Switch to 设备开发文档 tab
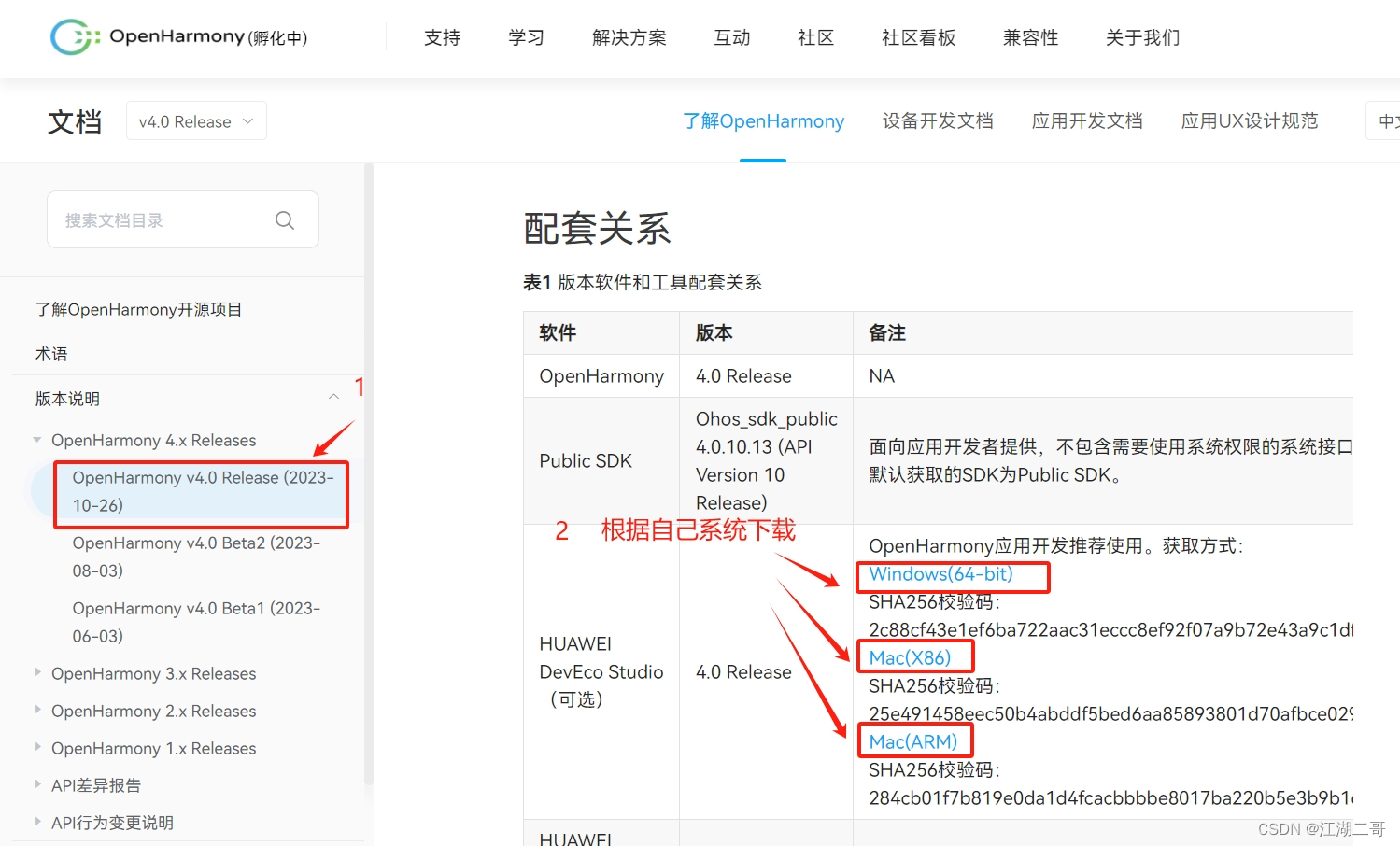This screenshot has width=1400, height=846. tap(938, 121)
